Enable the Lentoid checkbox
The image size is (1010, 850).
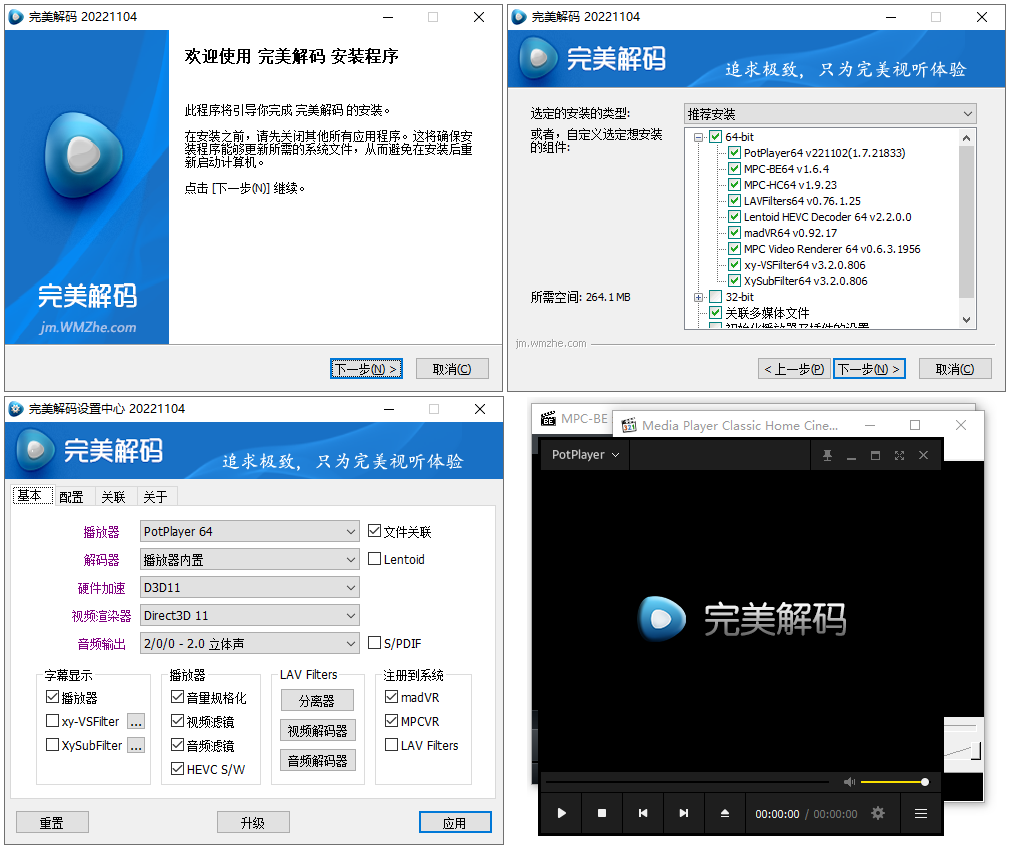pos(376,559)
